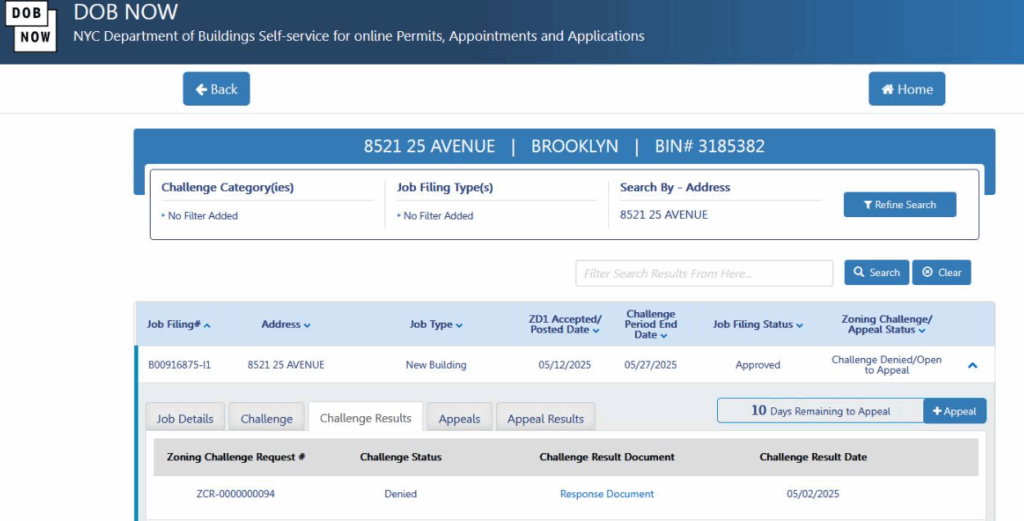The image size is (1024, 521).
Task: Click No Filter Added under Job Filing Type
Action: [438, 216]
